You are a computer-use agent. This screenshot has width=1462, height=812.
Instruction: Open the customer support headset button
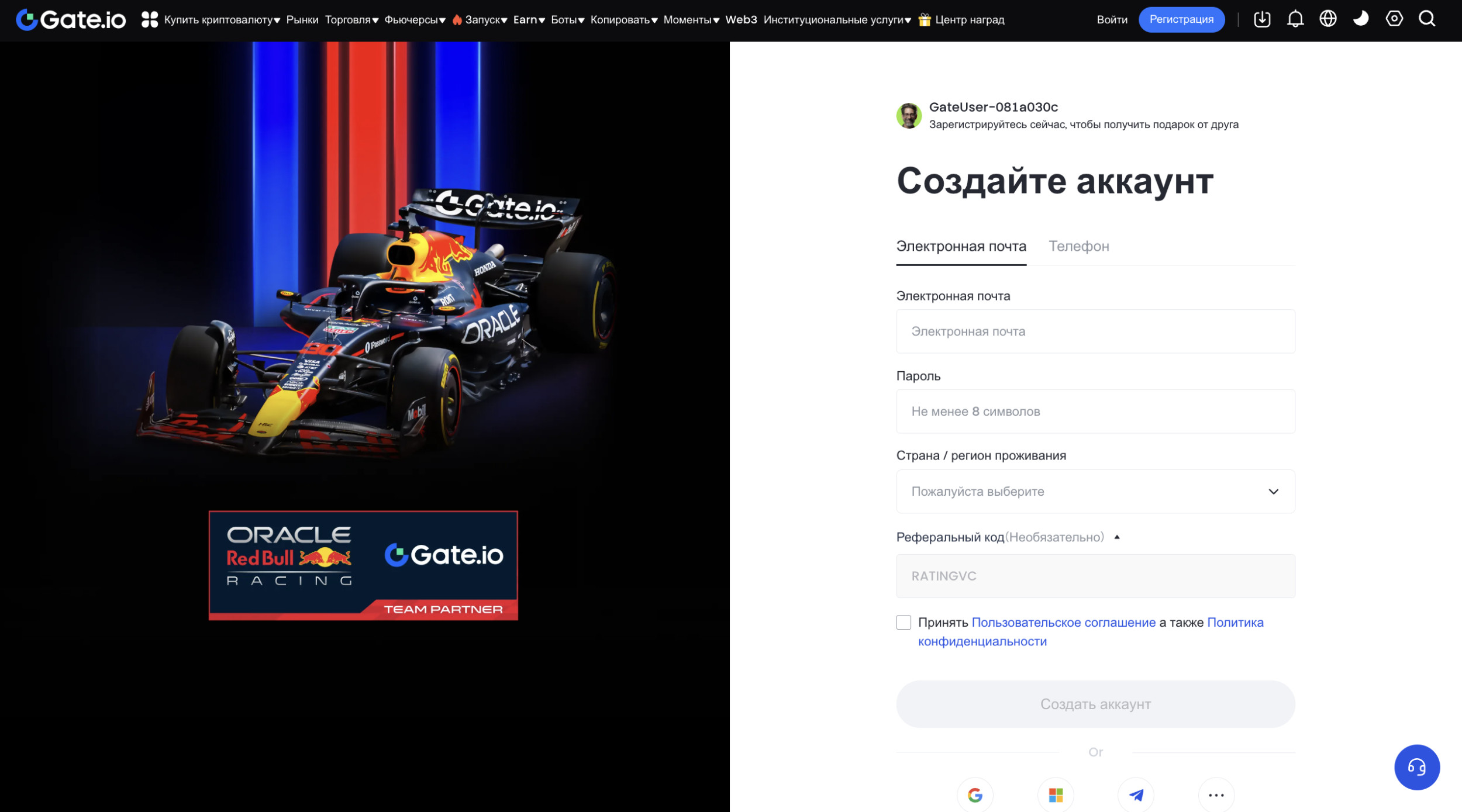[x=1416, y=767]
